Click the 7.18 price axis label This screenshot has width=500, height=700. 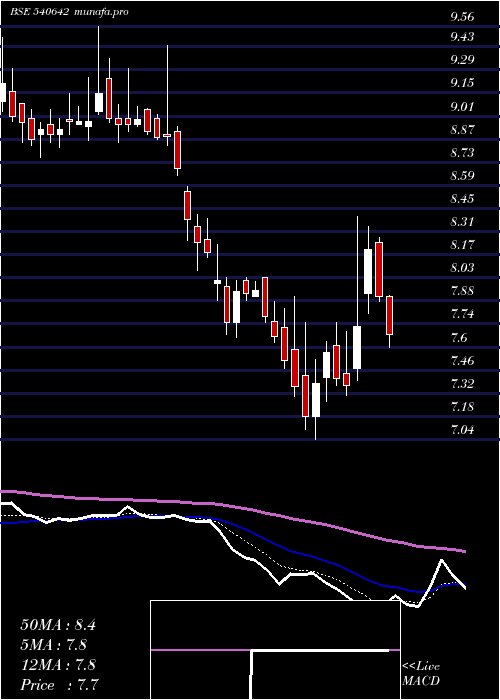click(462, 407)
